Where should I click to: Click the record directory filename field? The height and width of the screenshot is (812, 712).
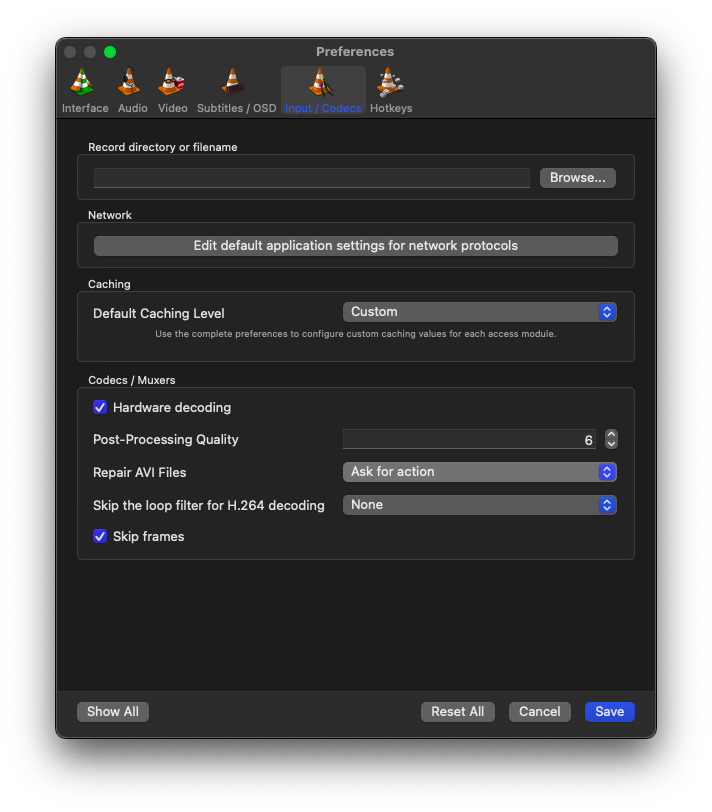pos(310,177)
